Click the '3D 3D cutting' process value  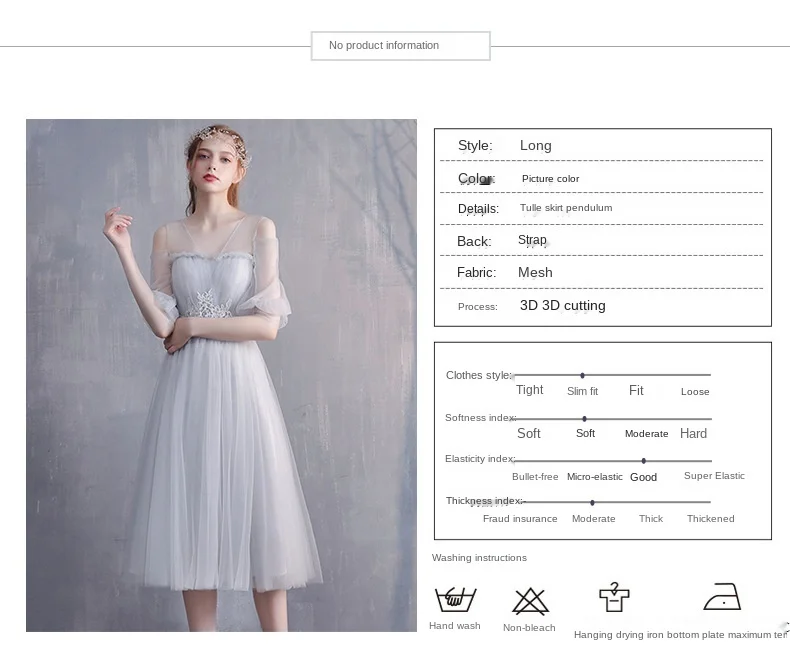(562, 306)
